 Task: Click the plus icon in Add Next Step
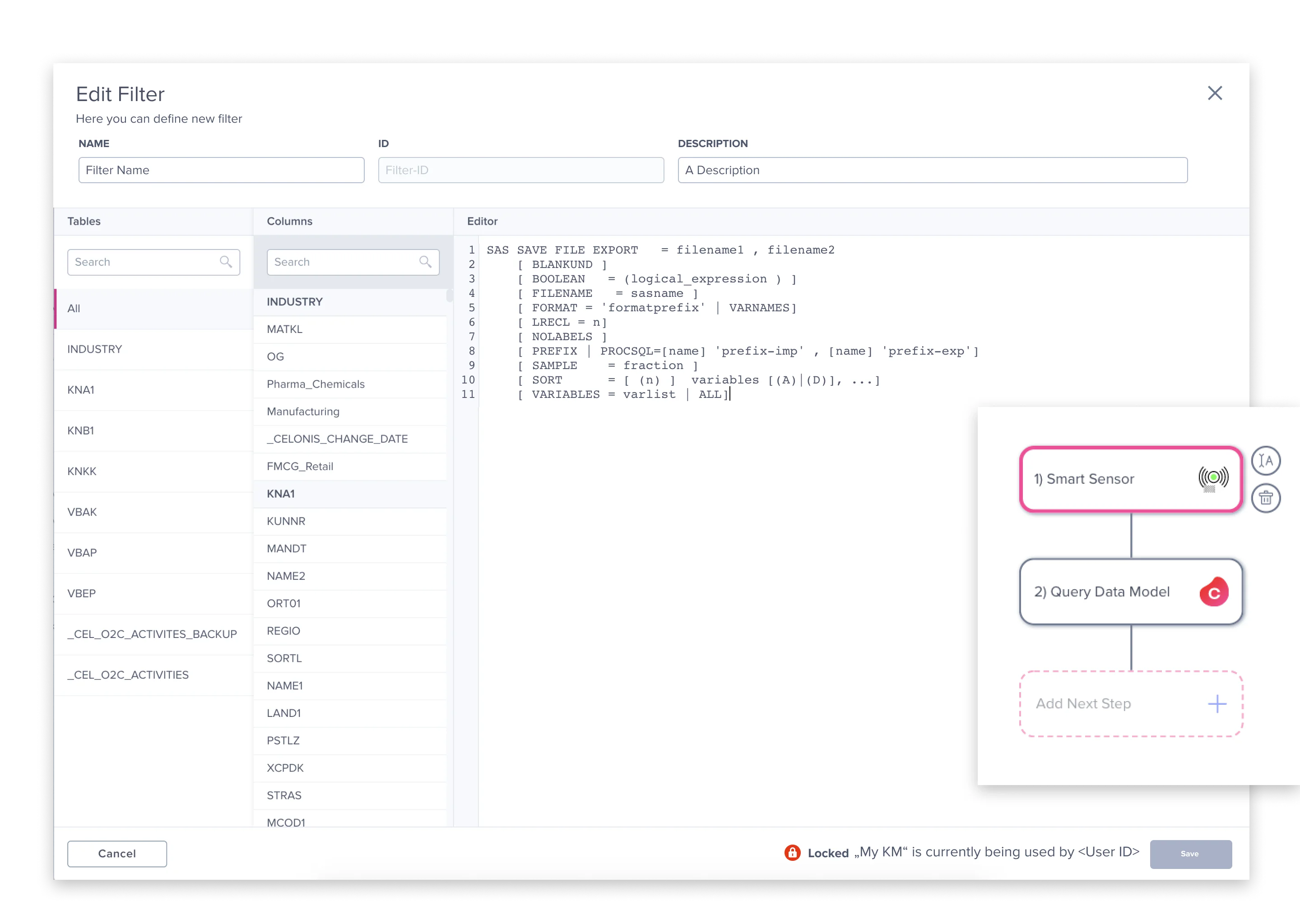click(1216, 704)
